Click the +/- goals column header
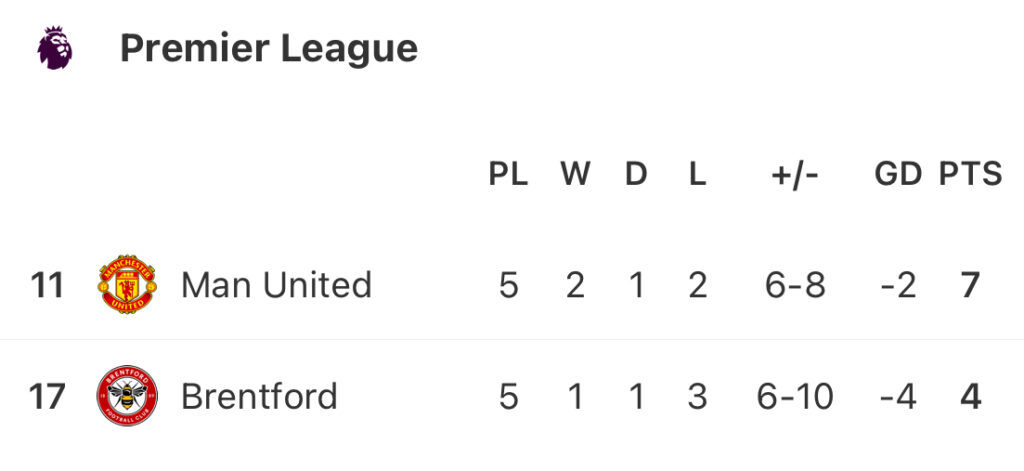This screenshot has height=471, width=1024. point(795,174)
